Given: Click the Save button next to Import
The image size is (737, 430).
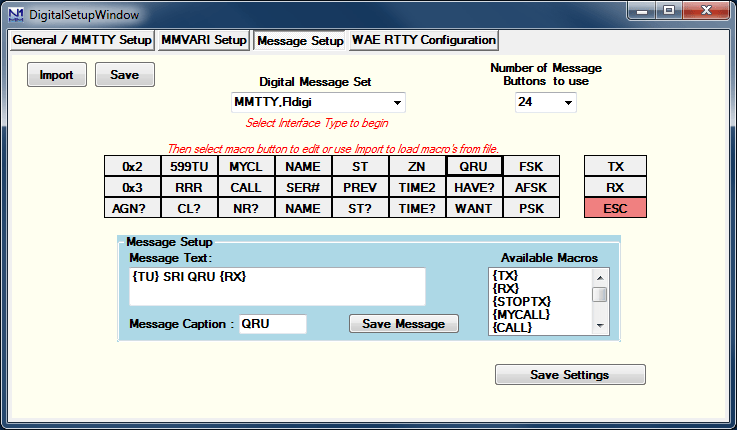Looking at the screenshot, I should [x=125, y=75].
